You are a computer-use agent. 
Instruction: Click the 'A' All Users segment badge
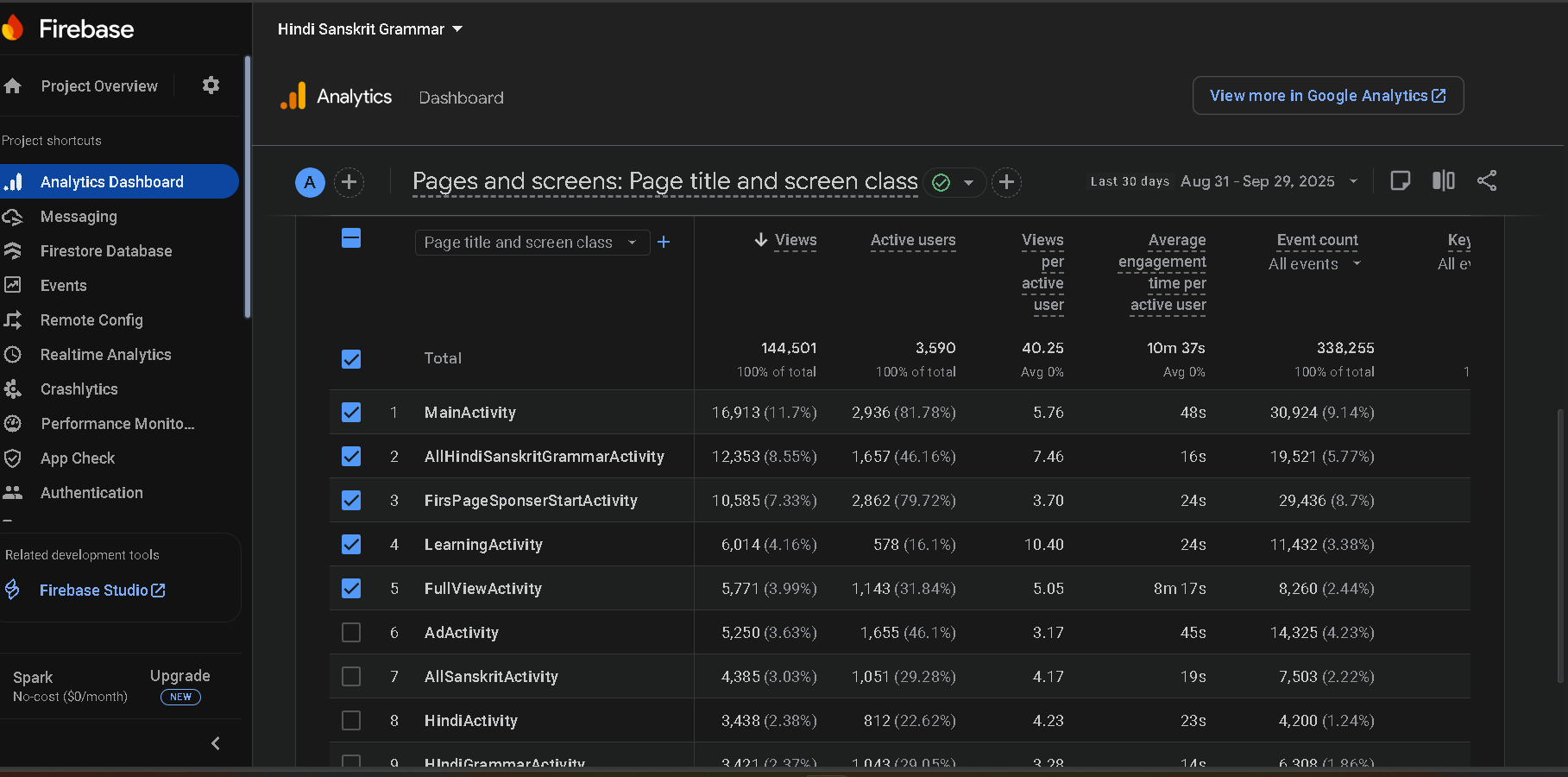[x=310, y=182]
